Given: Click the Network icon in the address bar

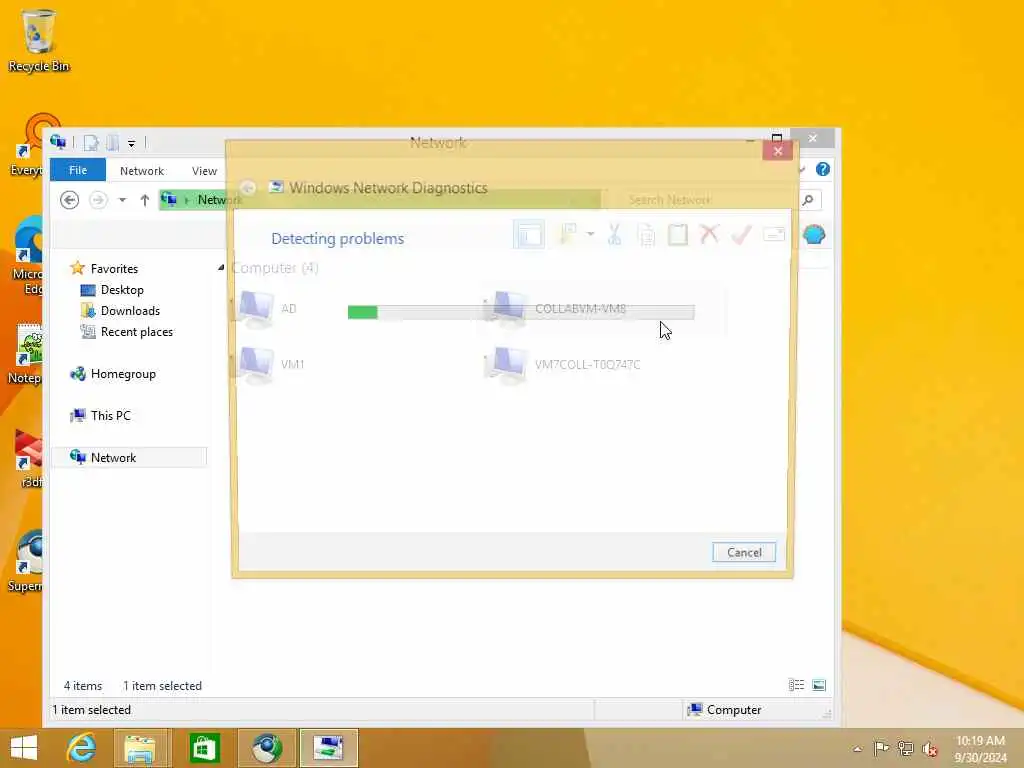Looking at the screenshot, I should coord(169,199).
